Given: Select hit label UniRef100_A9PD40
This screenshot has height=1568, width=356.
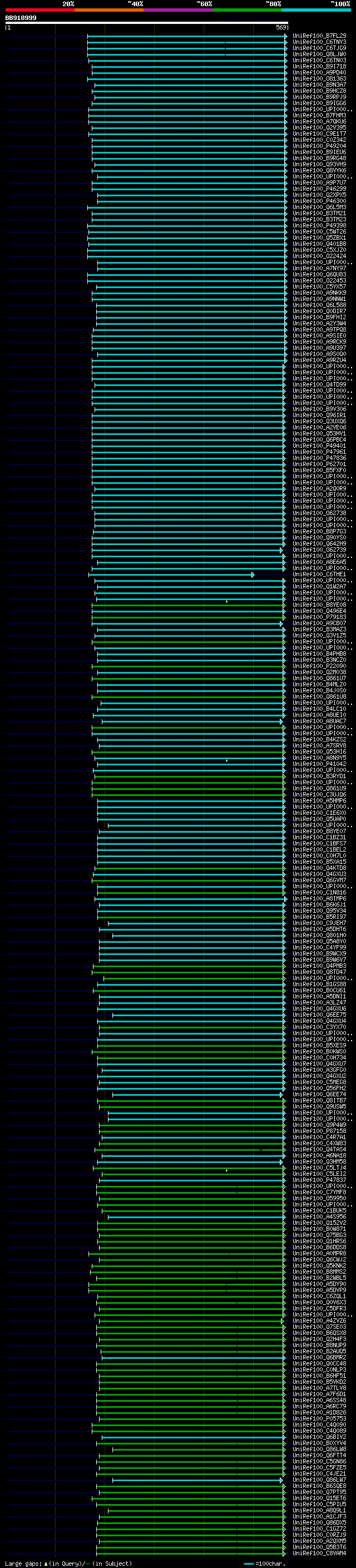Looking at the screenshot, I should pos(319,72).
